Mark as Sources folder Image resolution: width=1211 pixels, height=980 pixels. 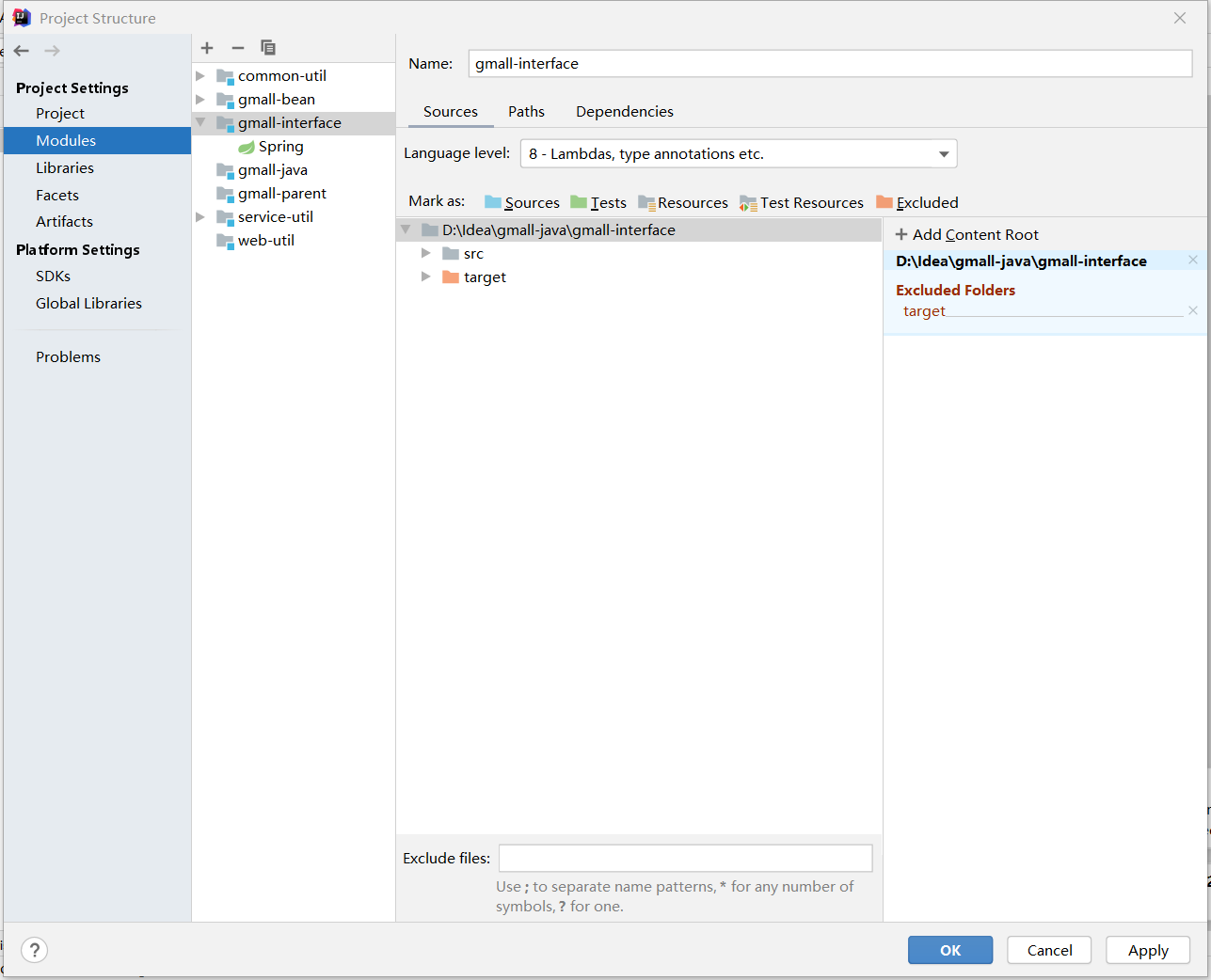point(521,202)
